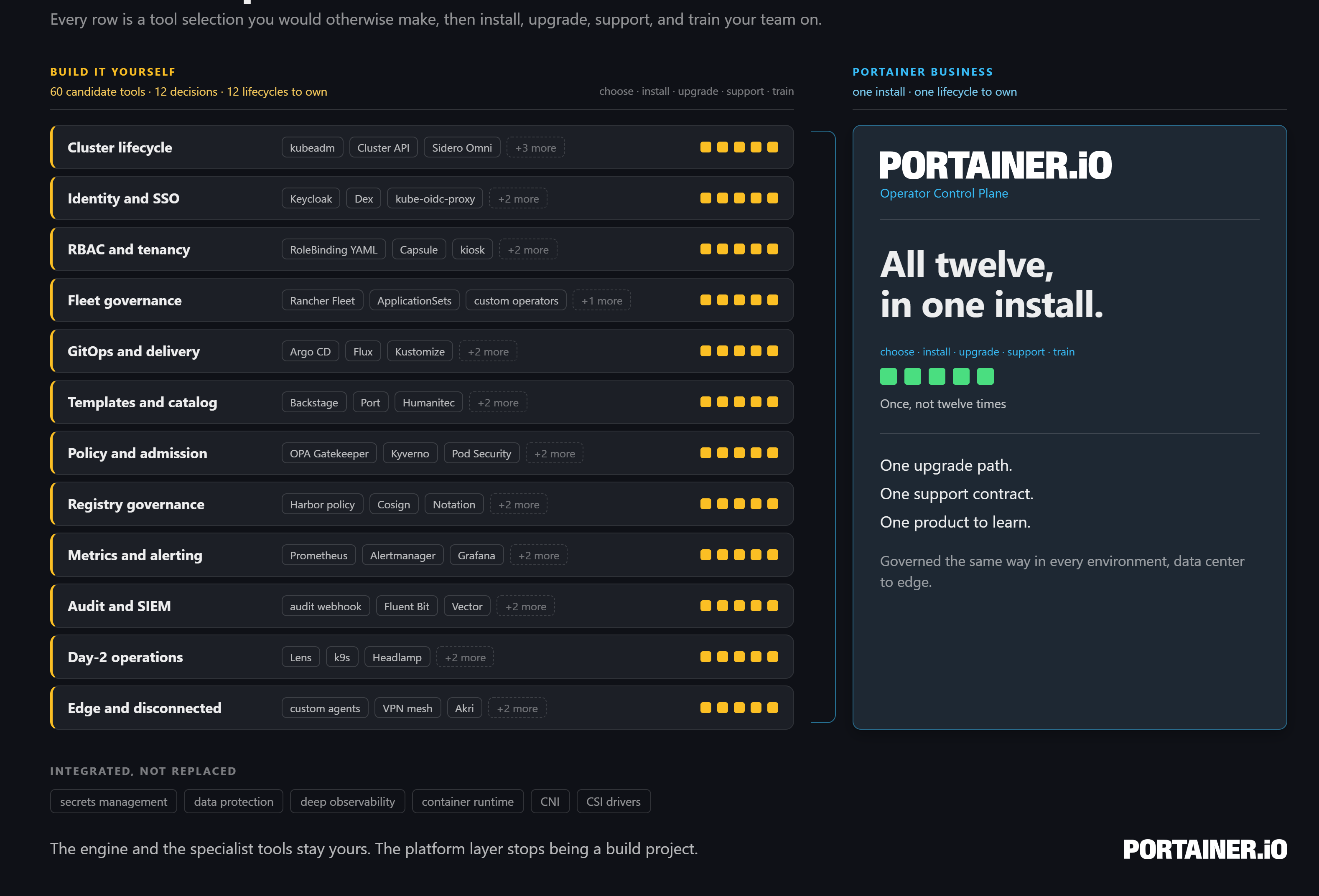
Task: Click the last yellow square in Edge and disconnected row
Action: coord(772,708)
